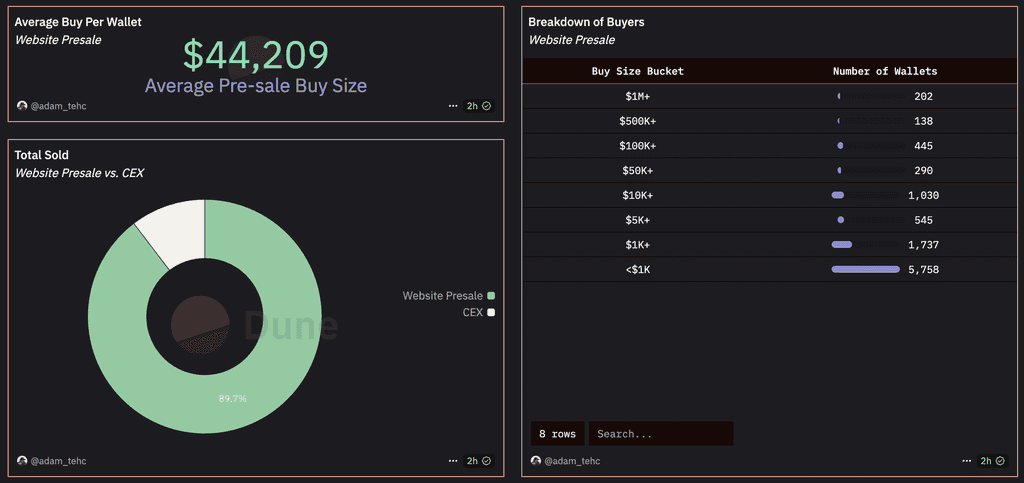
Task: Click the 2h refresh badge on Total Sold panel
Action: 479,461
